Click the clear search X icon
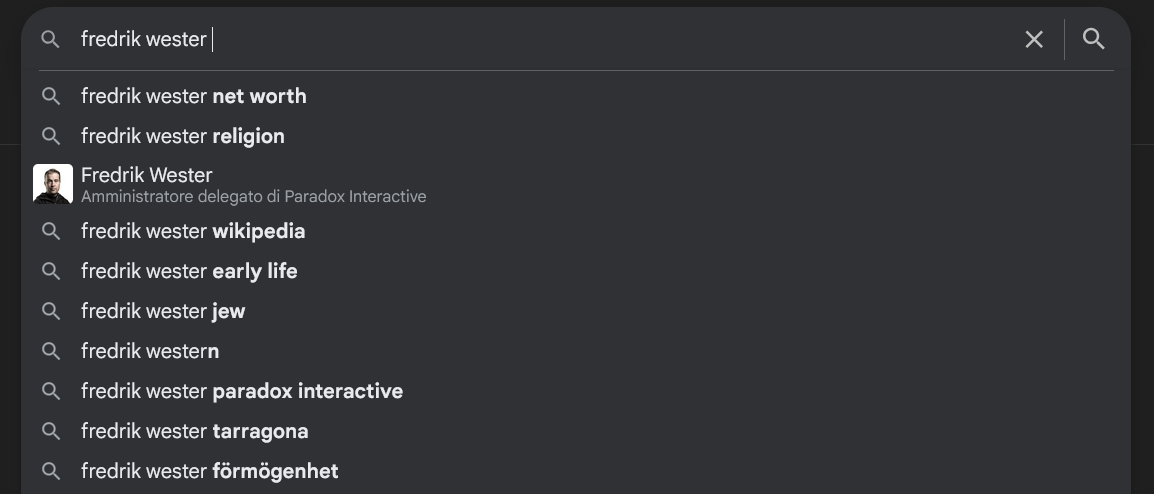The height and width of the screenshot is (494, 1154). tap(1034, 40)
